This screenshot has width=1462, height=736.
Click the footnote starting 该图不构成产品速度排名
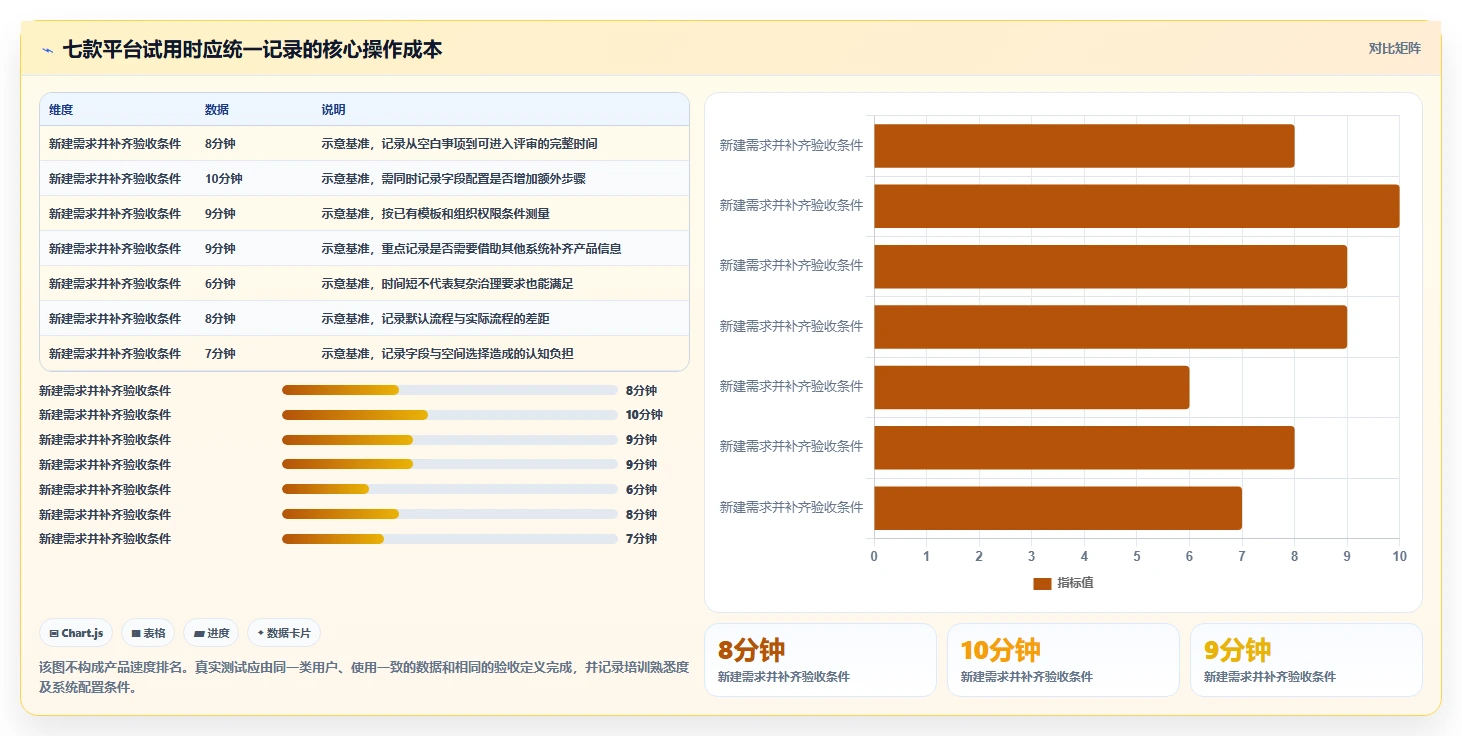click(363, 677)
